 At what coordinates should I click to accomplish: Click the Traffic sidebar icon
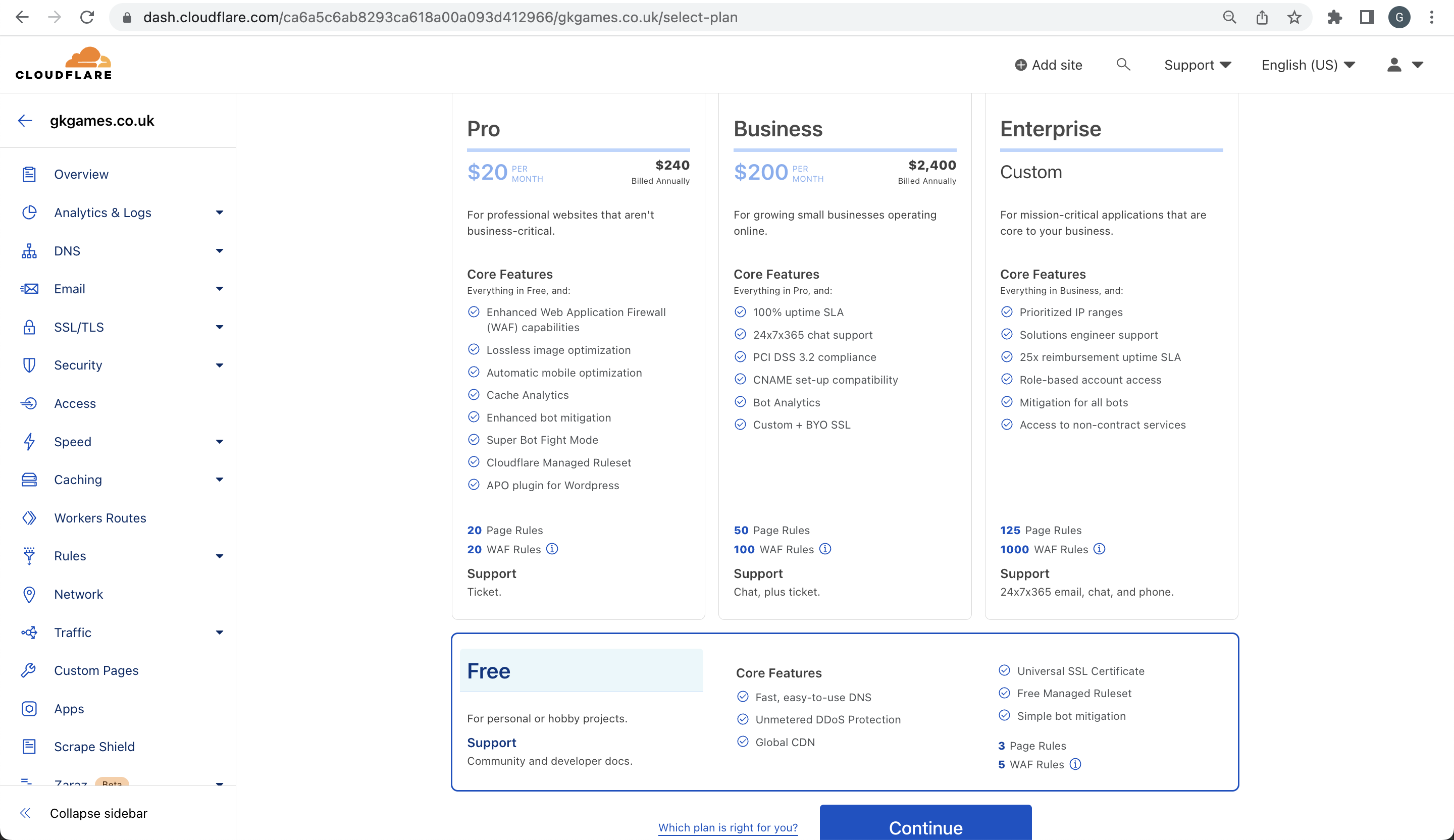29,632
